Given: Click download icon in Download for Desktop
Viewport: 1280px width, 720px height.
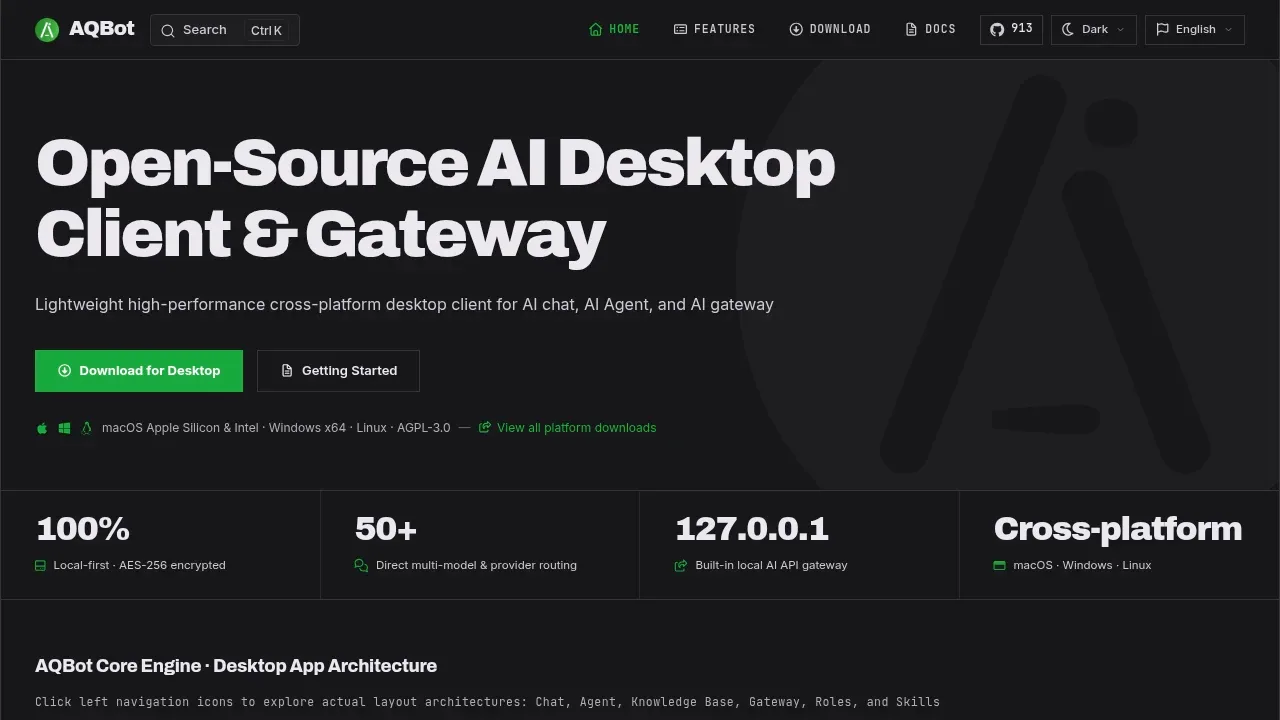Looking at the screenshot, I should point(65,370).
